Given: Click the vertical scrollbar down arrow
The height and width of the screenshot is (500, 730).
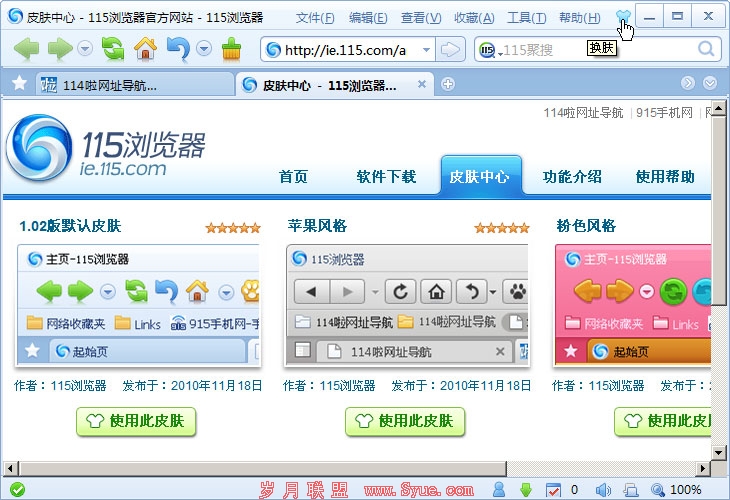Looking at the screenshot, I should pyautogui.click(x=719, y=452).
